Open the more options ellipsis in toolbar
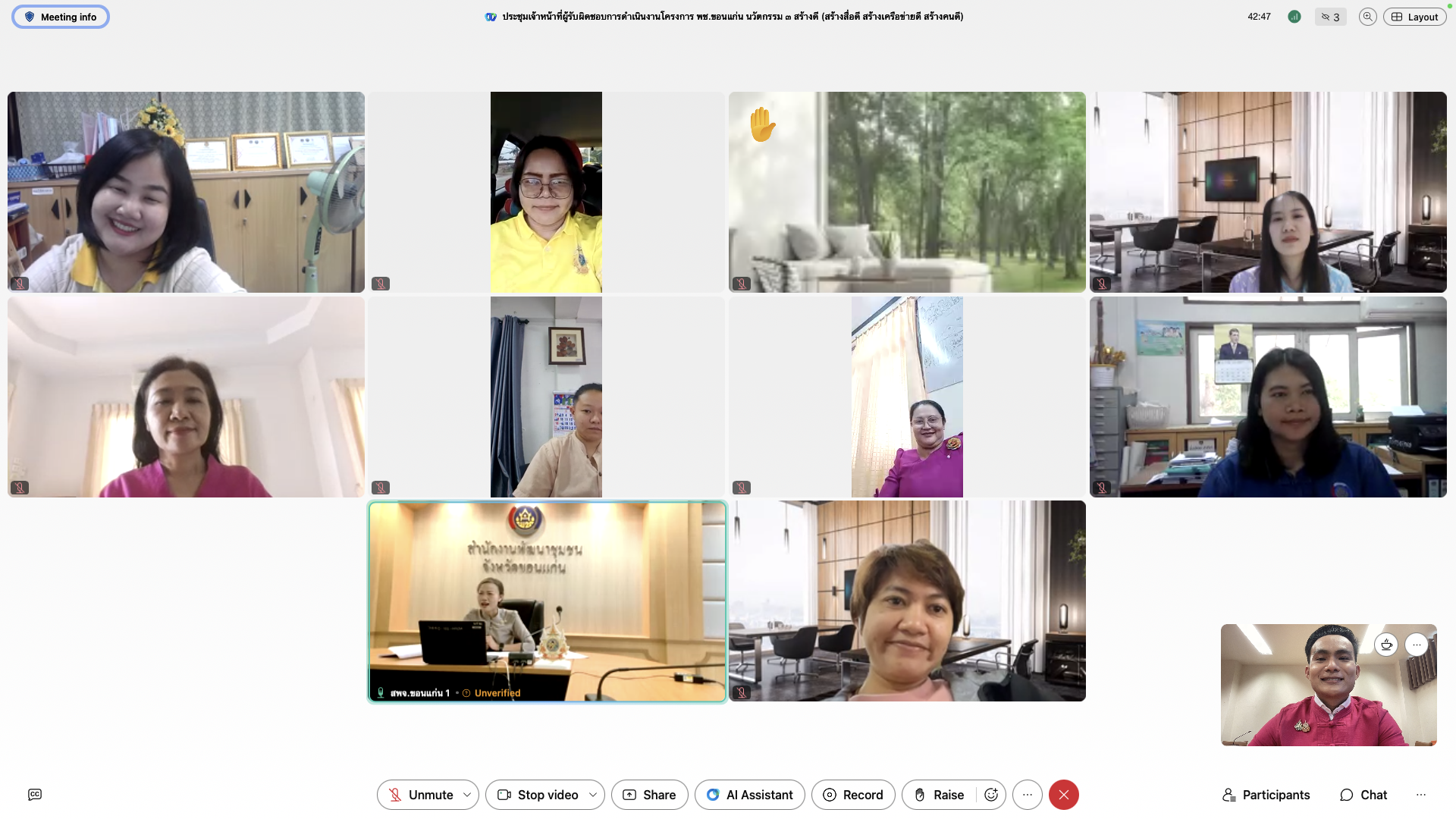The height and width of the screenshot is (819, 1456). [1028, 795]
